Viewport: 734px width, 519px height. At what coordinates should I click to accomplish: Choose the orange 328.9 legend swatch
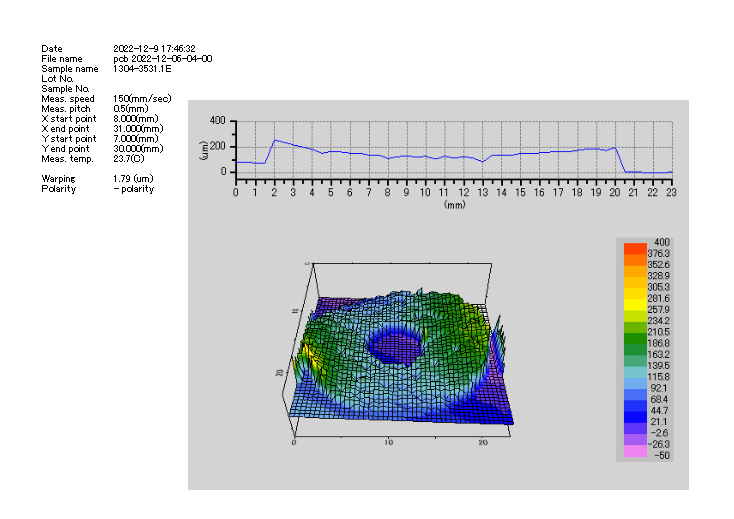click(x=636, y=276)
